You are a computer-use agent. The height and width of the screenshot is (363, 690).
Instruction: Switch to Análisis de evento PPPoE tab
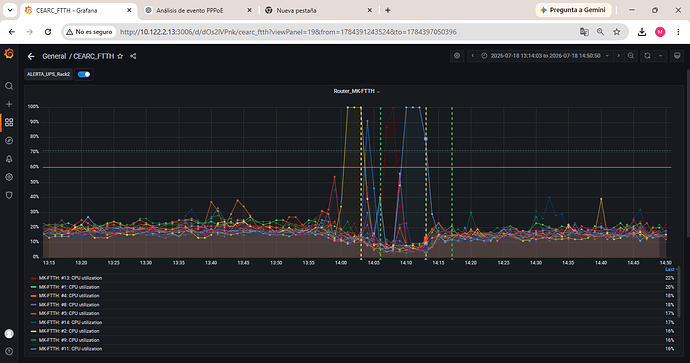pyautogui.click(x=190, y=10)
